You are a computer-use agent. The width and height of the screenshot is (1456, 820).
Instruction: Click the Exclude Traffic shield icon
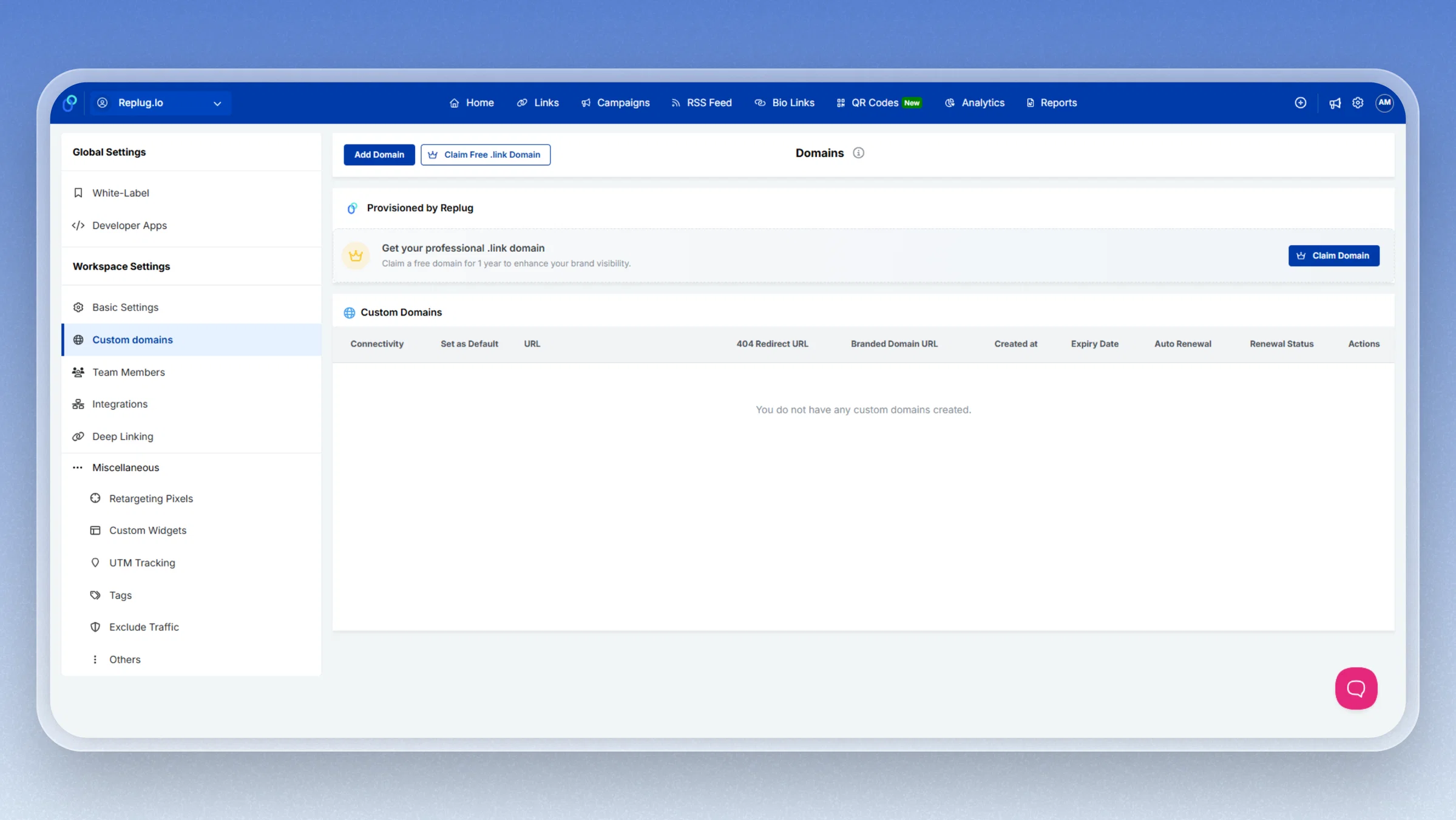95,627
